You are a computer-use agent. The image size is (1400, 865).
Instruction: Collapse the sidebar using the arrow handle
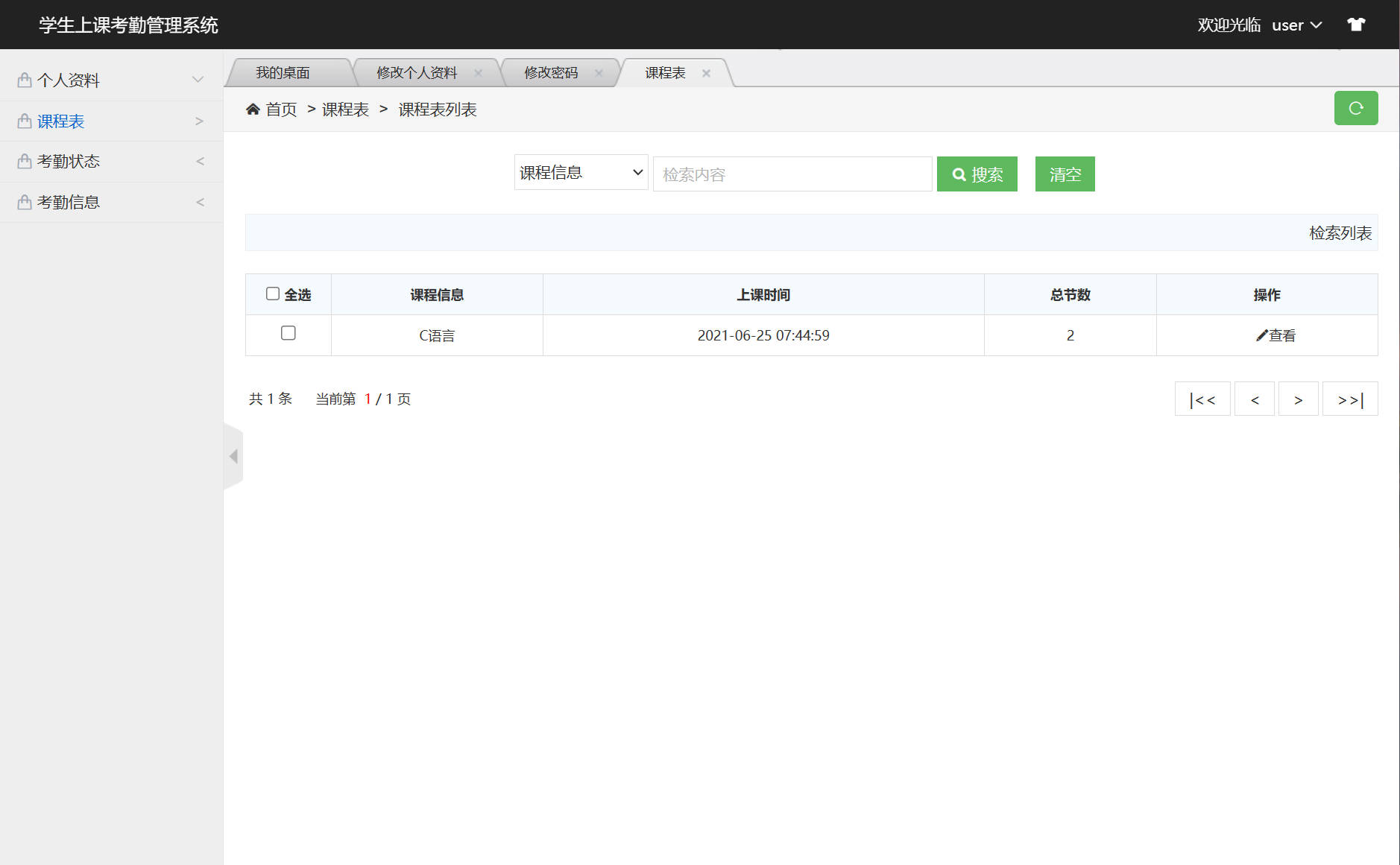(x=233, y=456)
